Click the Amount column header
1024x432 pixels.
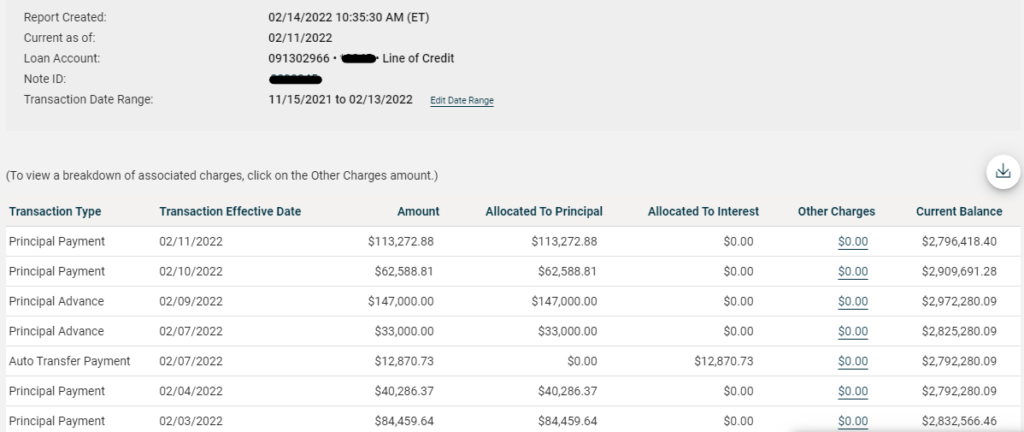418,211
